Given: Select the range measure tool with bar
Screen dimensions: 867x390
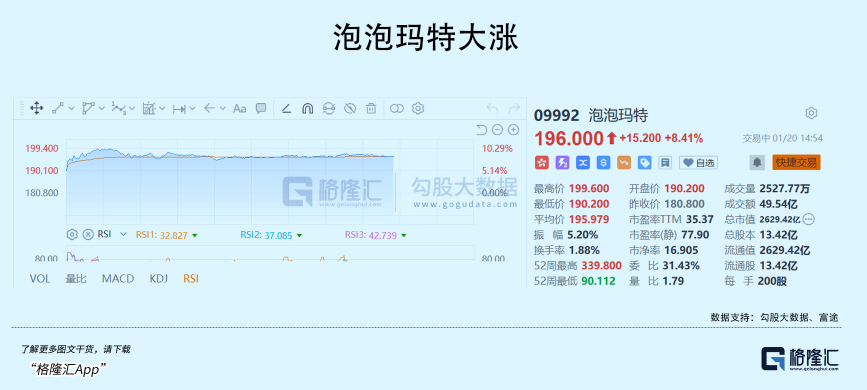Looking at the screenshot, I should pyautogui.click(x=179, y=109).
